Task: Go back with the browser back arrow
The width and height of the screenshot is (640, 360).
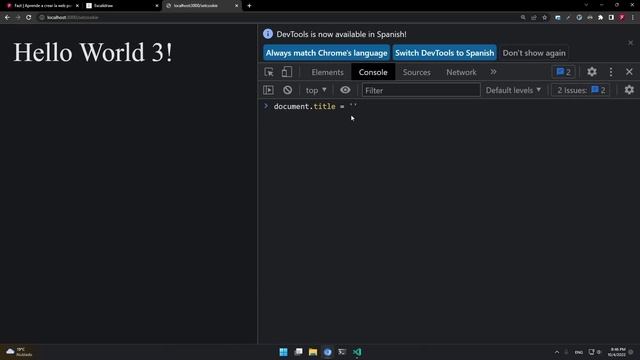Action: (x=7, y=18)
